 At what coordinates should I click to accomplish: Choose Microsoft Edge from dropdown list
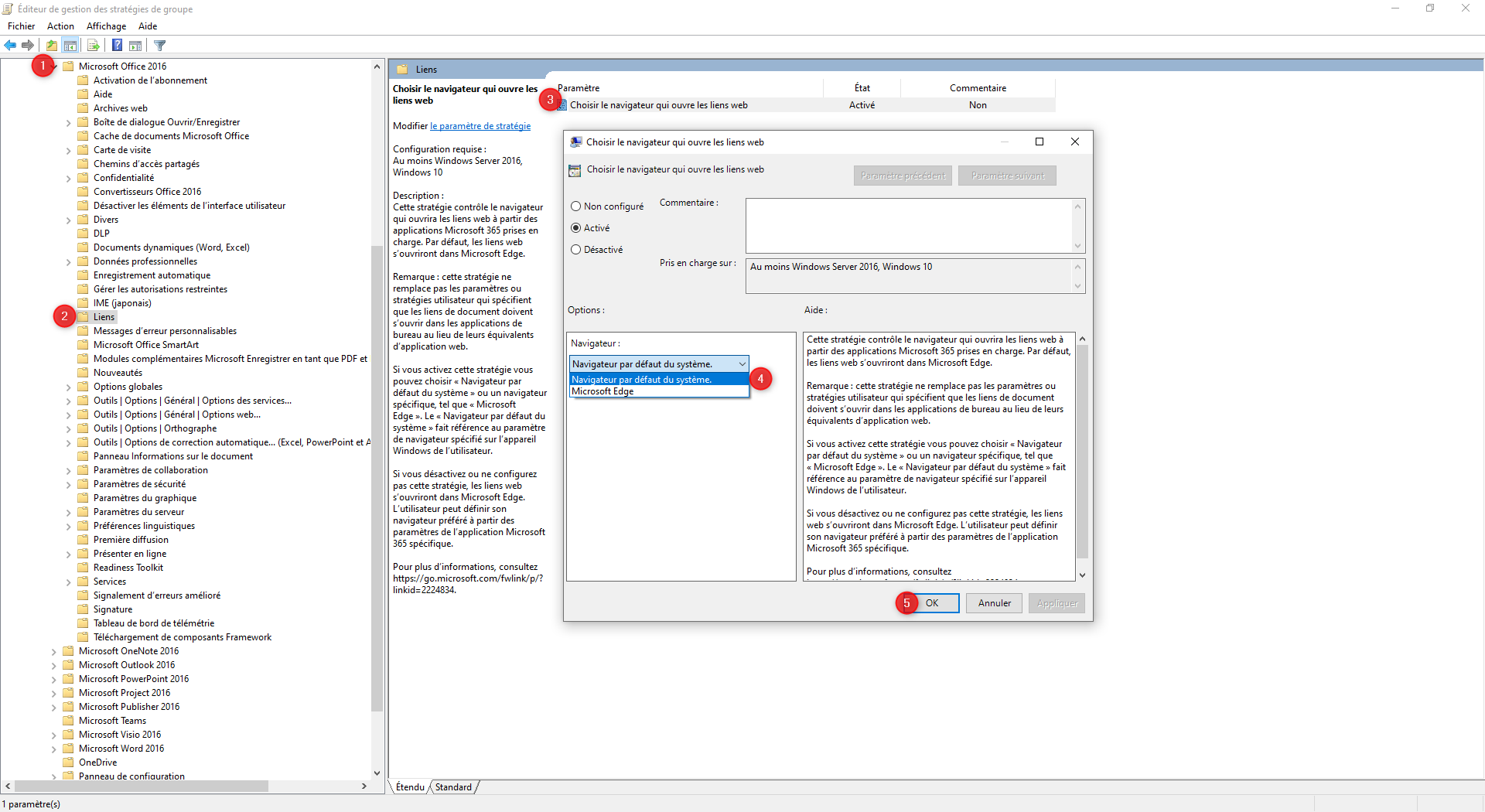(659, 391)
